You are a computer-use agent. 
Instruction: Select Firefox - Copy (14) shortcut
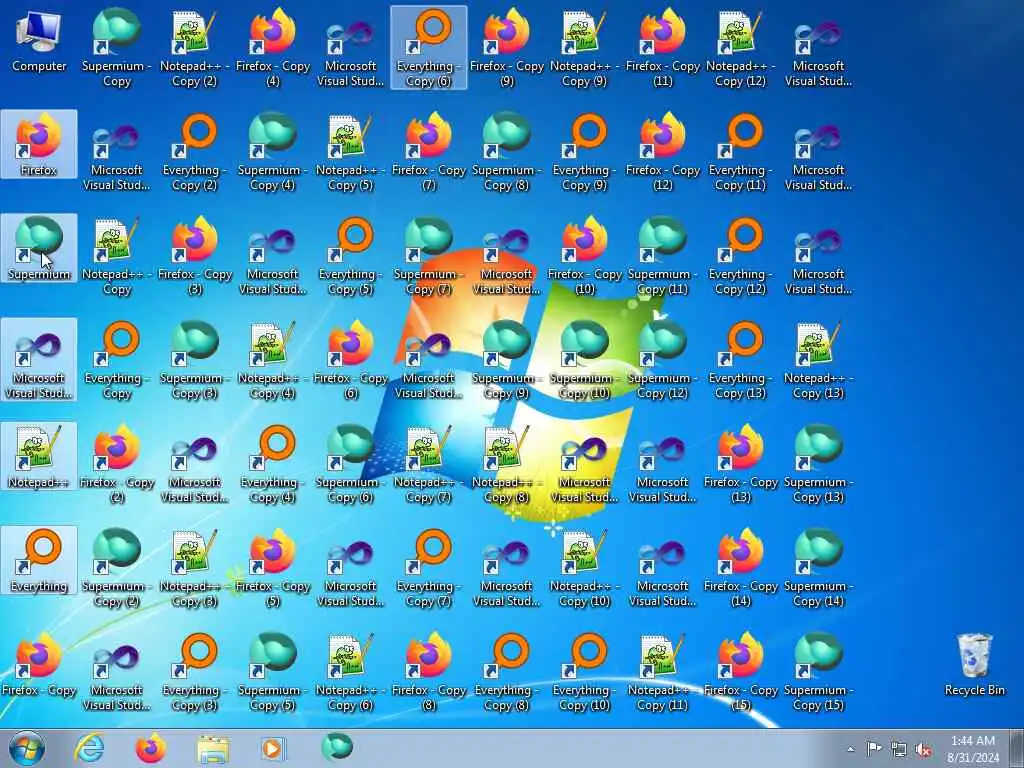click(x=740, y=568)
